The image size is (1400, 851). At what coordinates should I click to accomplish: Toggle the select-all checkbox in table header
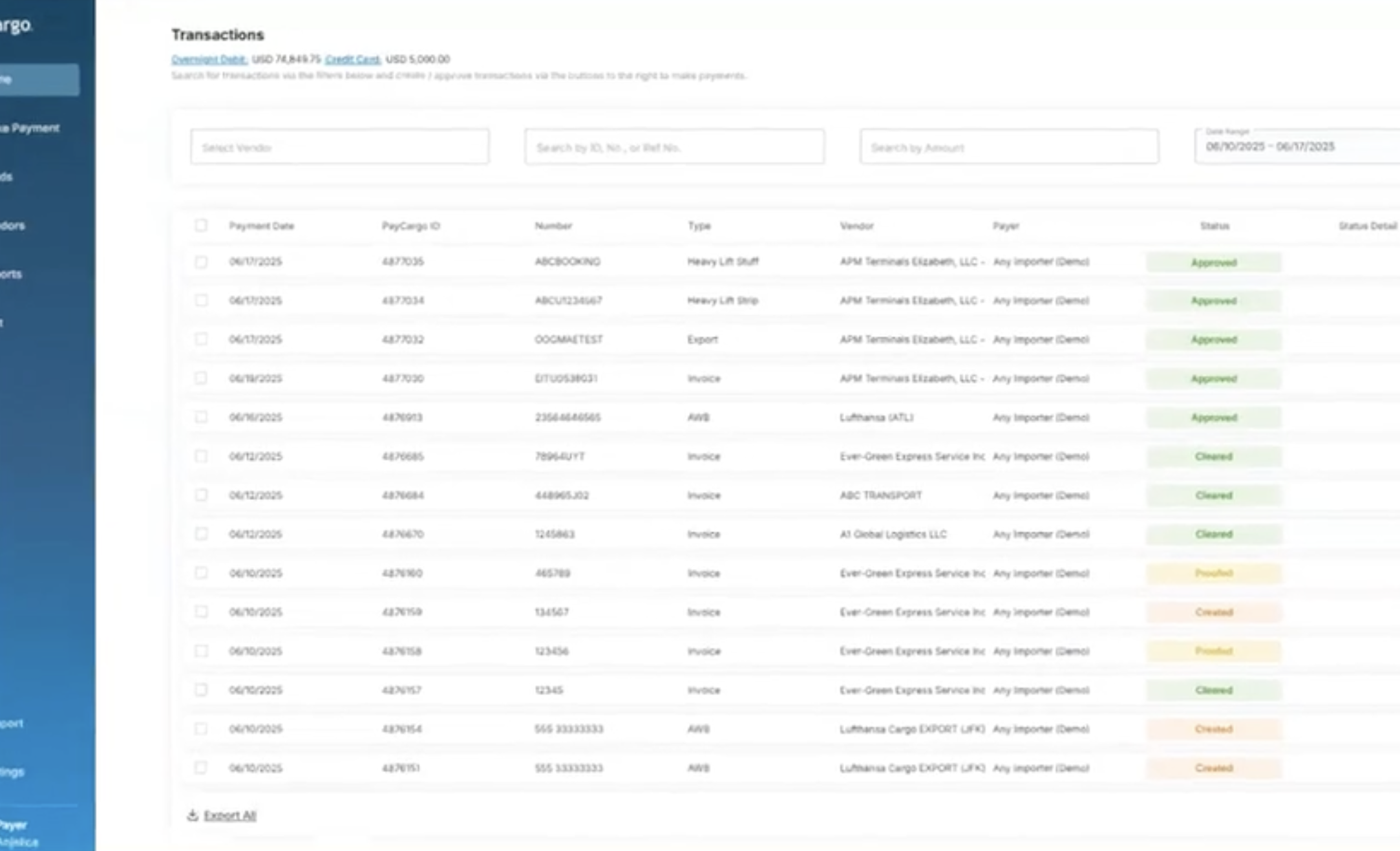coord(201,226)
